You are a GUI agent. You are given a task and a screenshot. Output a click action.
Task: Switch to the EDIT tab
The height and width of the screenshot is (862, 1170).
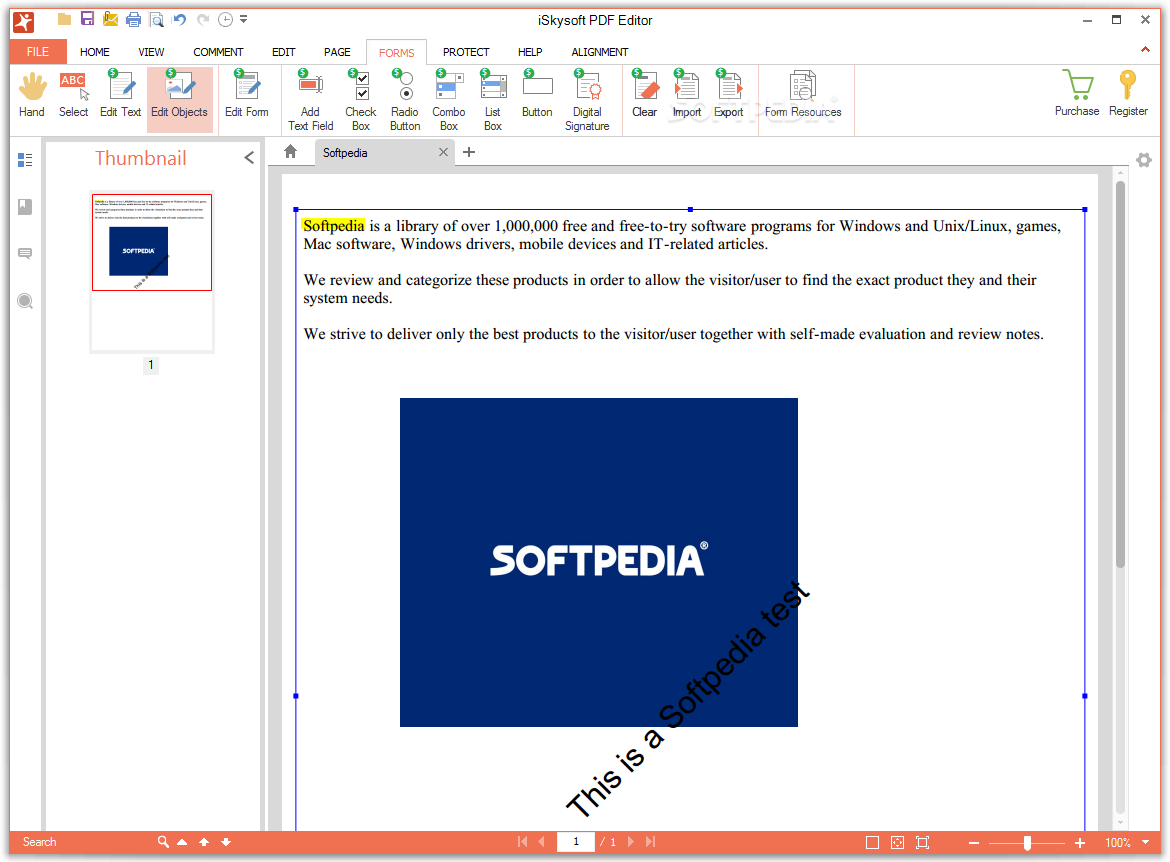(x=284, y=51)
